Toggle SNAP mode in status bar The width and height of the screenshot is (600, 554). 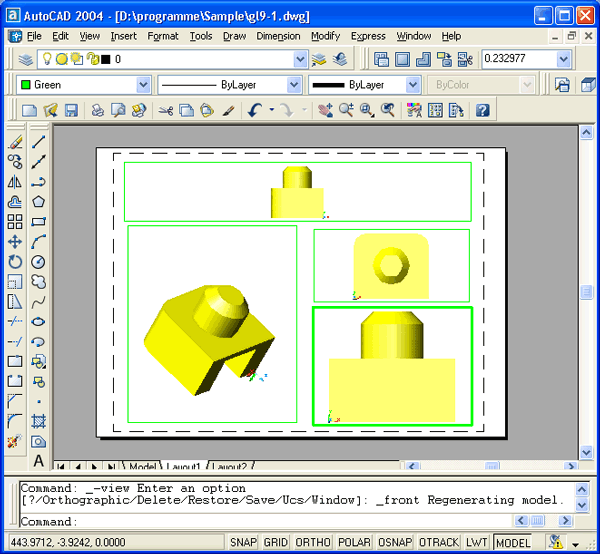pyautogui.click(x=244, y=543)
